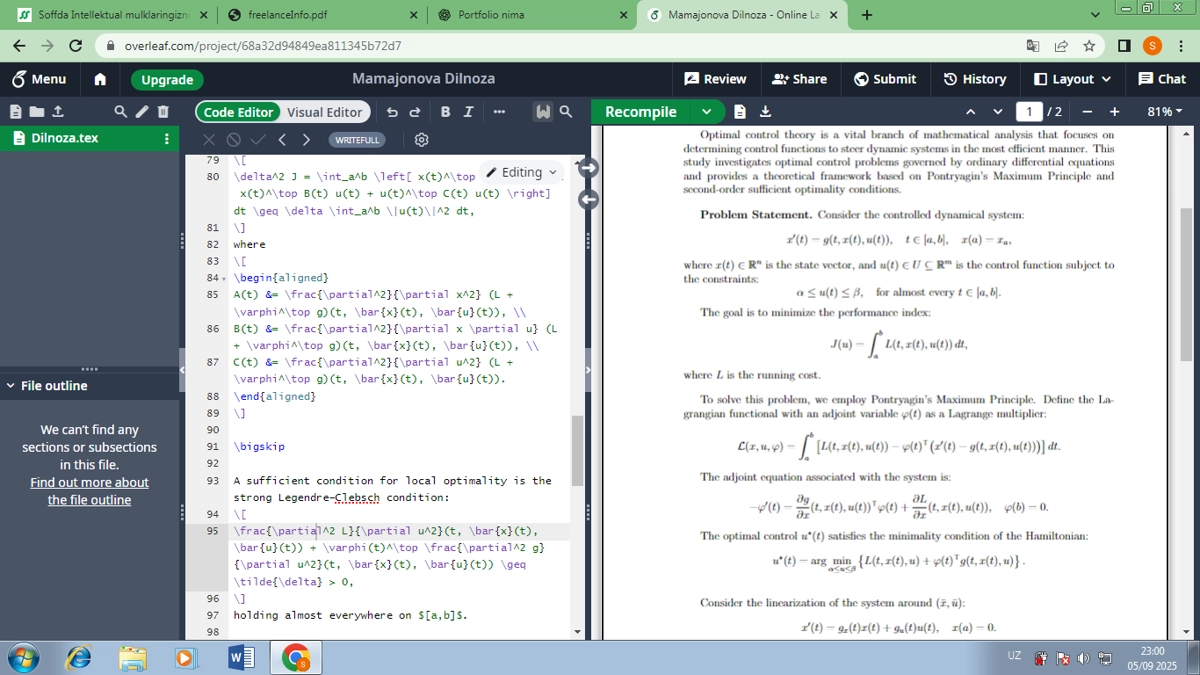1200x675 pixels.
Task: Open the Overleaf Menu
Action: point(38,79)
